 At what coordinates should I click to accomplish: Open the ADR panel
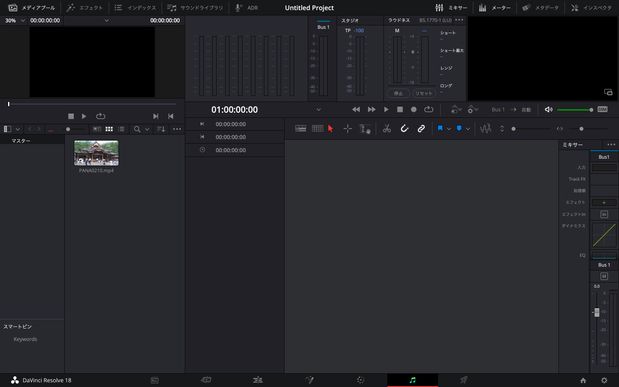(x=246, y=8)
